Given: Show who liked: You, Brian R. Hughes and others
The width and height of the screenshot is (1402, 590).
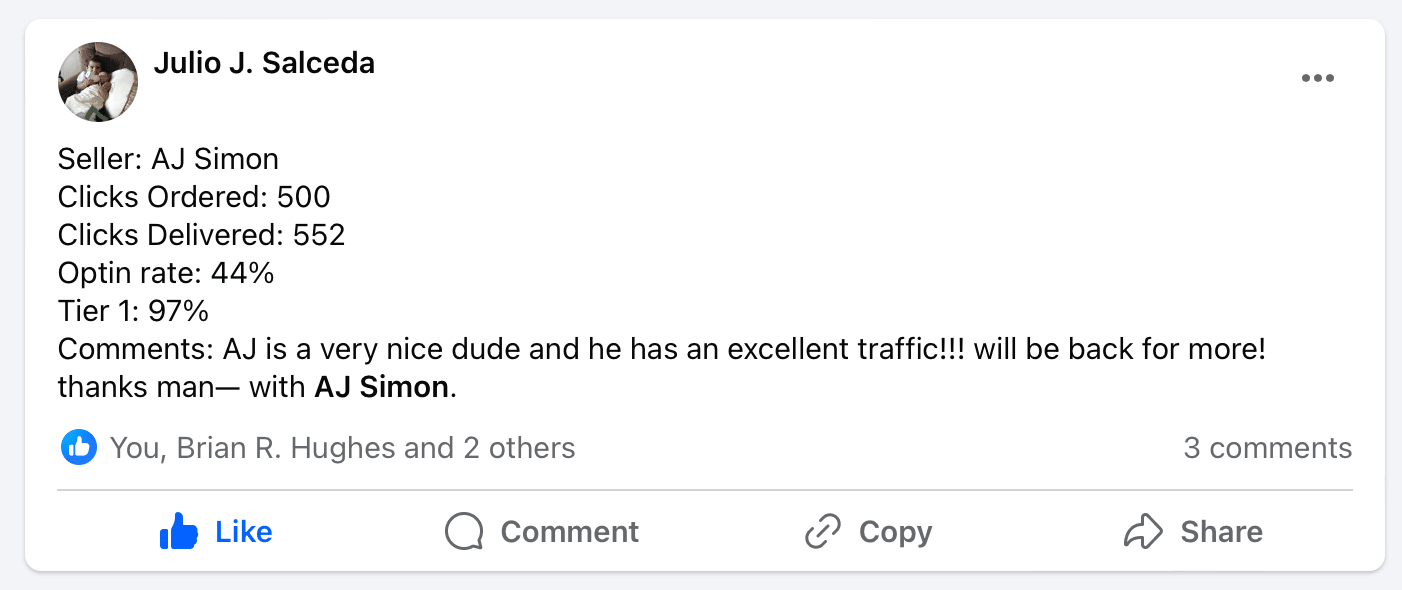Looking at the screenshot, I should tap(342, 448).
